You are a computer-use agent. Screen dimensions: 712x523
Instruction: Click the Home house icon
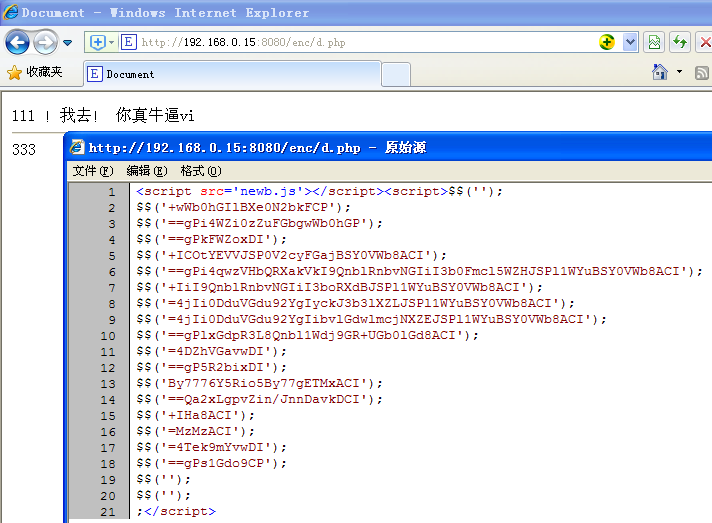[660, 72]
